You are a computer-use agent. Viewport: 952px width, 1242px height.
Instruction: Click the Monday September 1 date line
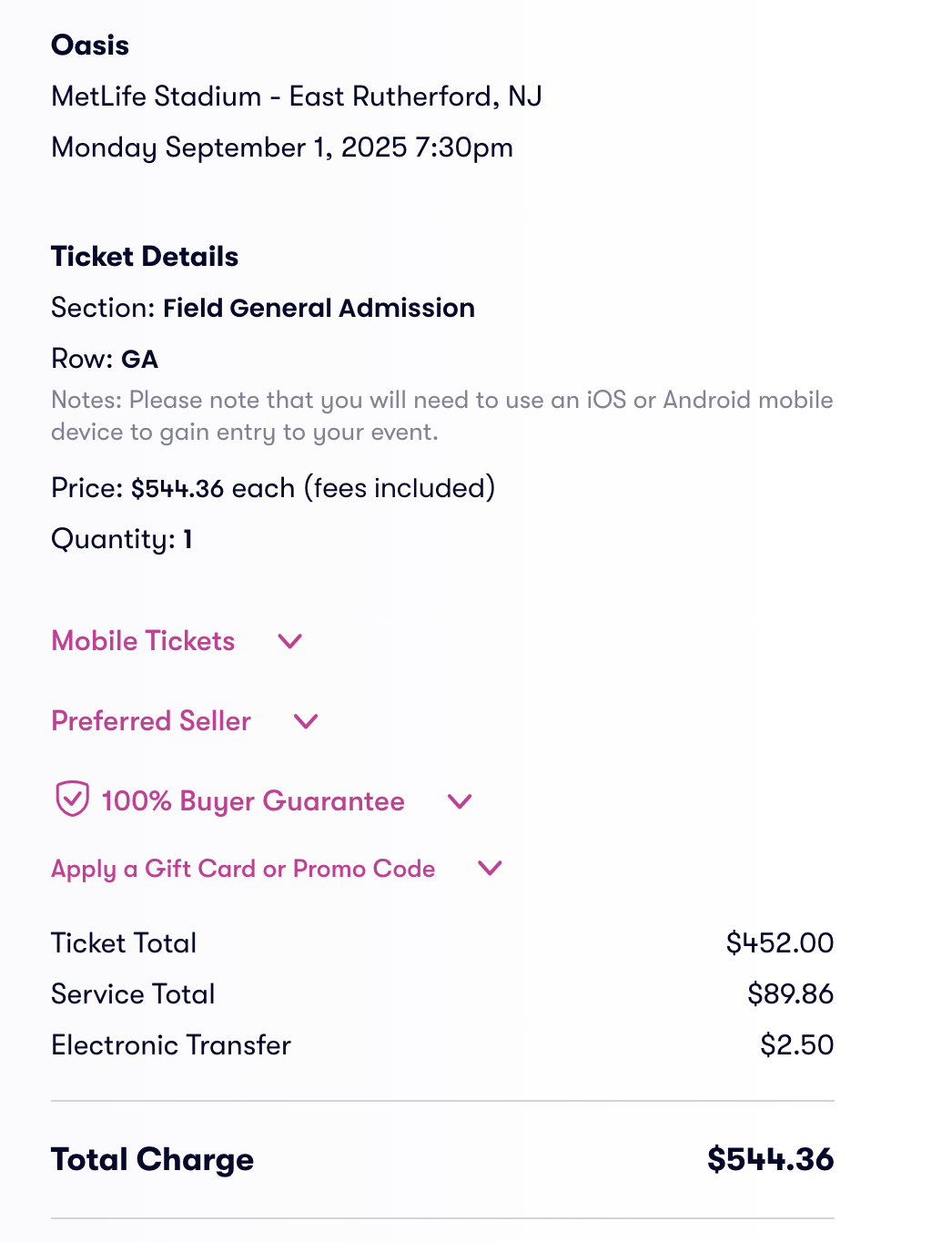(x=282, y=148)
